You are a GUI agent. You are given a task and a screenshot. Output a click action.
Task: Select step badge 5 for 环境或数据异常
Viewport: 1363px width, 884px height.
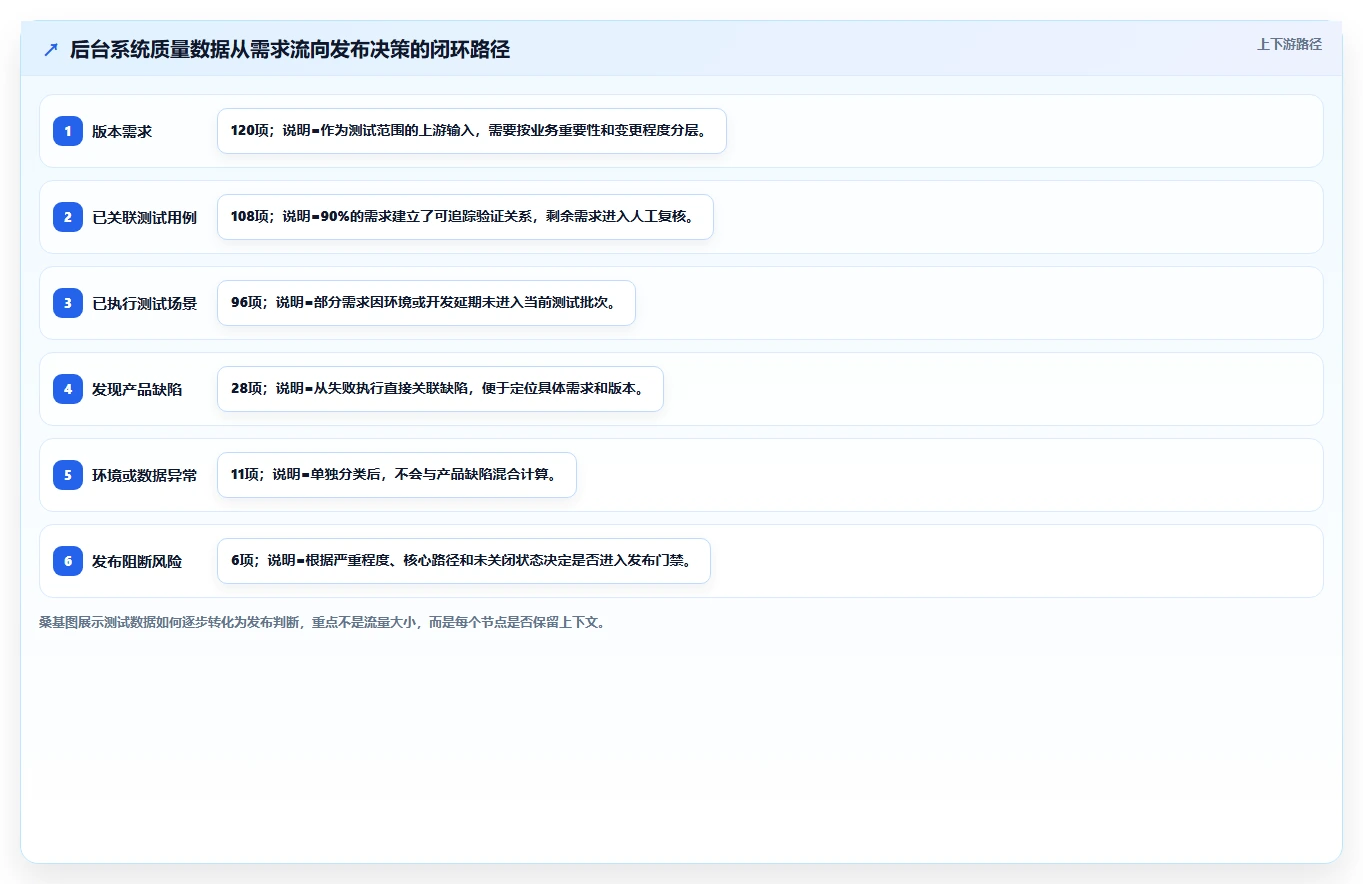[x=68, y=475]
